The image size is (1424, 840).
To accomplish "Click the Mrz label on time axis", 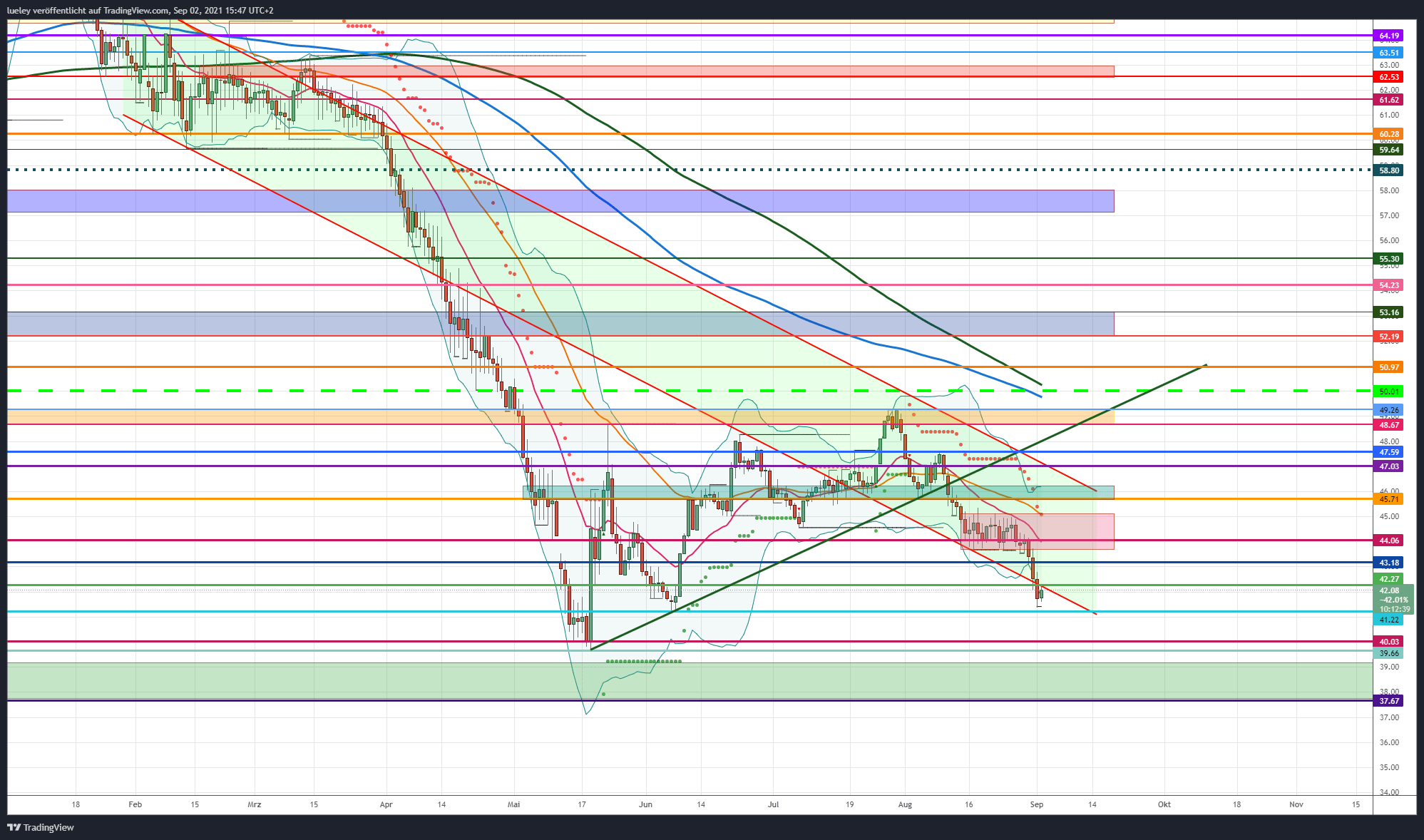I will [x=254, y=804].
